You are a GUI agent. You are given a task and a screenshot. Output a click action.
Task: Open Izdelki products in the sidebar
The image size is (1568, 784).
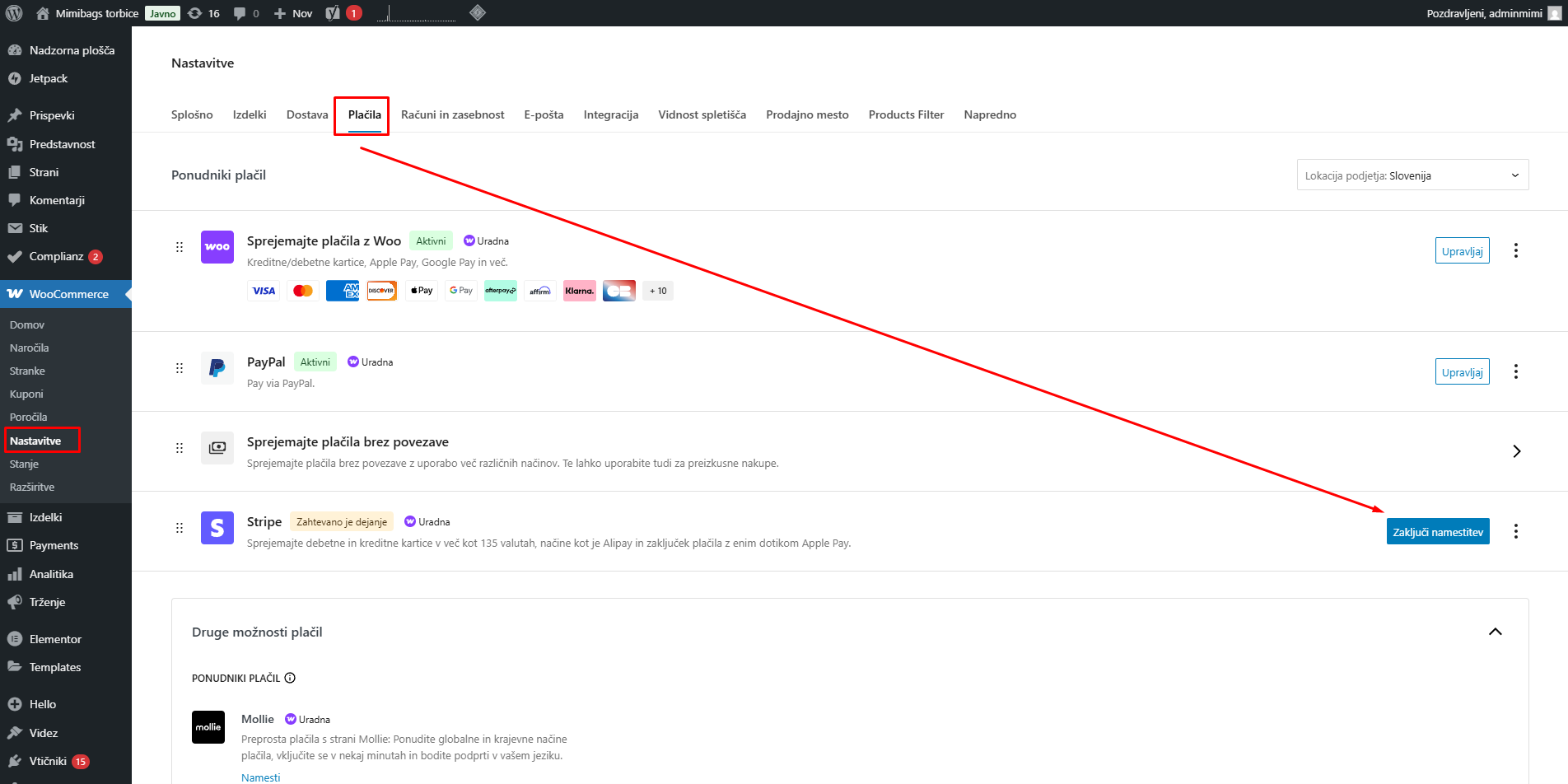66,517
